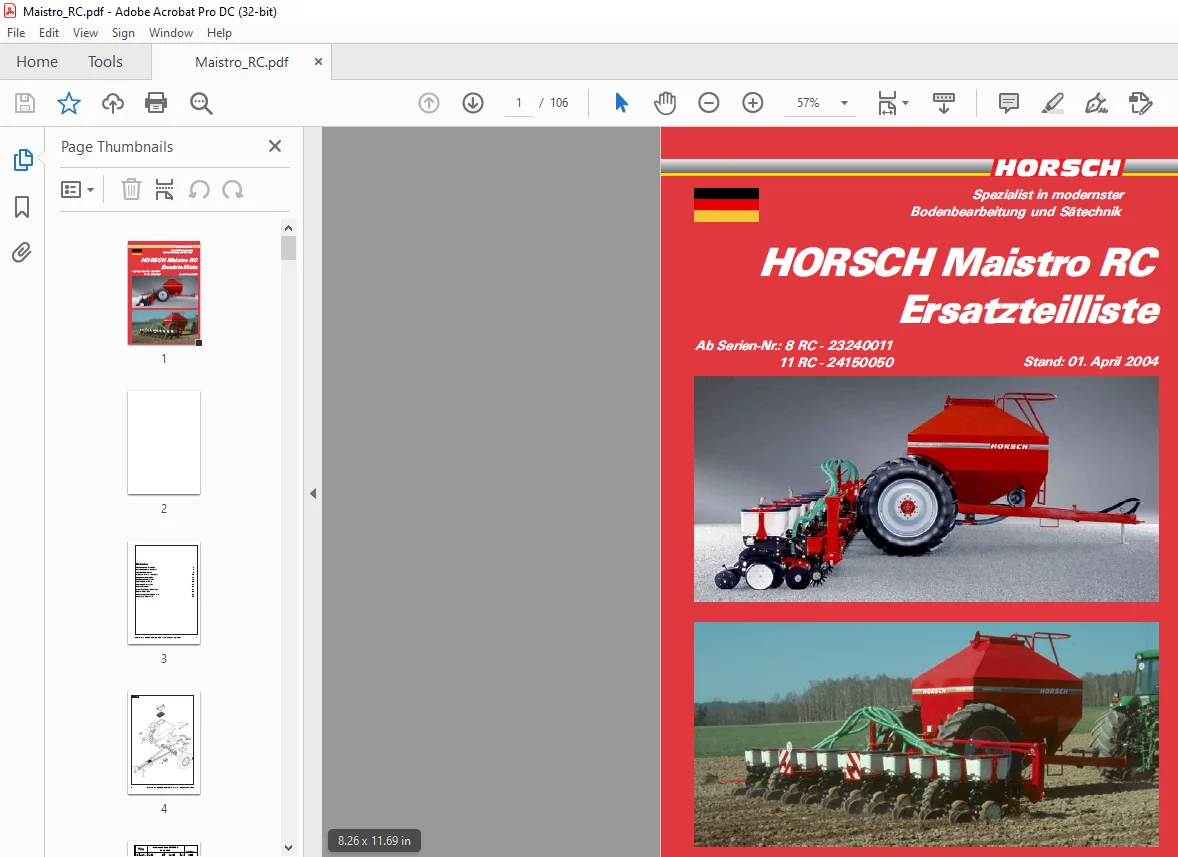
Task: Rotate page clockwise
Action: pyautogui.click(x=233, y=189)
